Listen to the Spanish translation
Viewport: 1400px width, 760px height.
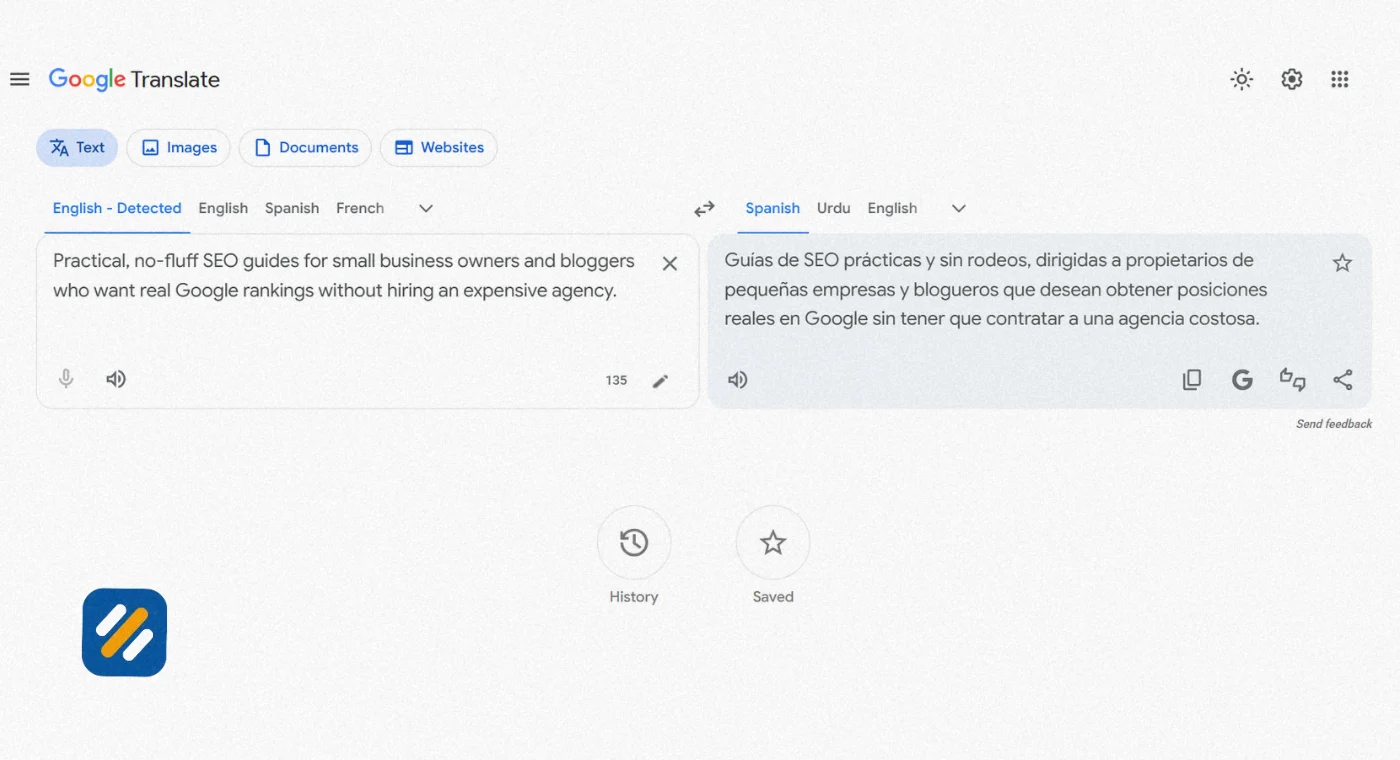(x=738, y=380)
